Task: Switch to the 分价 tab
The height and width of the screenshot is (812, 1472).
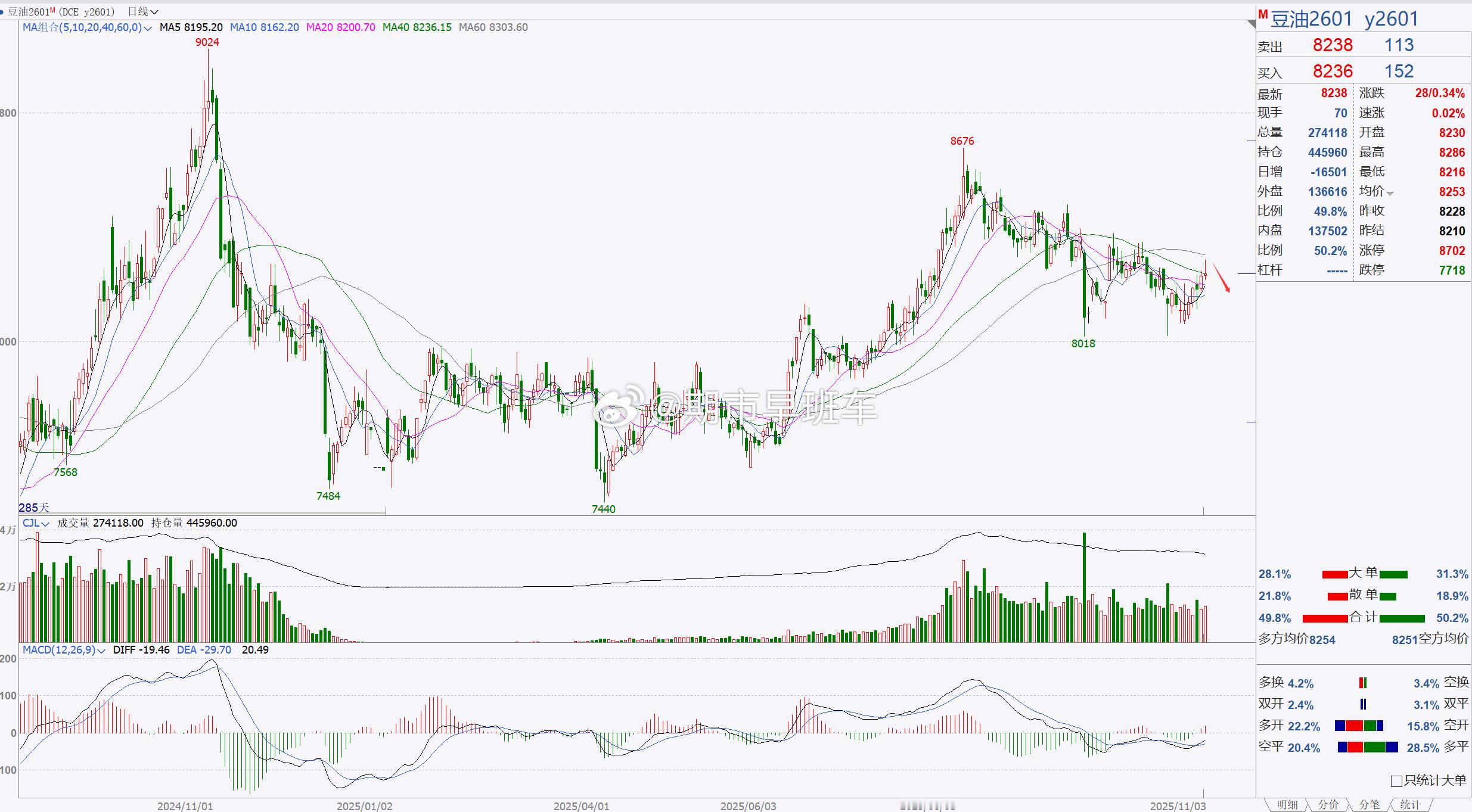Action: click(x=1328, y=805)
